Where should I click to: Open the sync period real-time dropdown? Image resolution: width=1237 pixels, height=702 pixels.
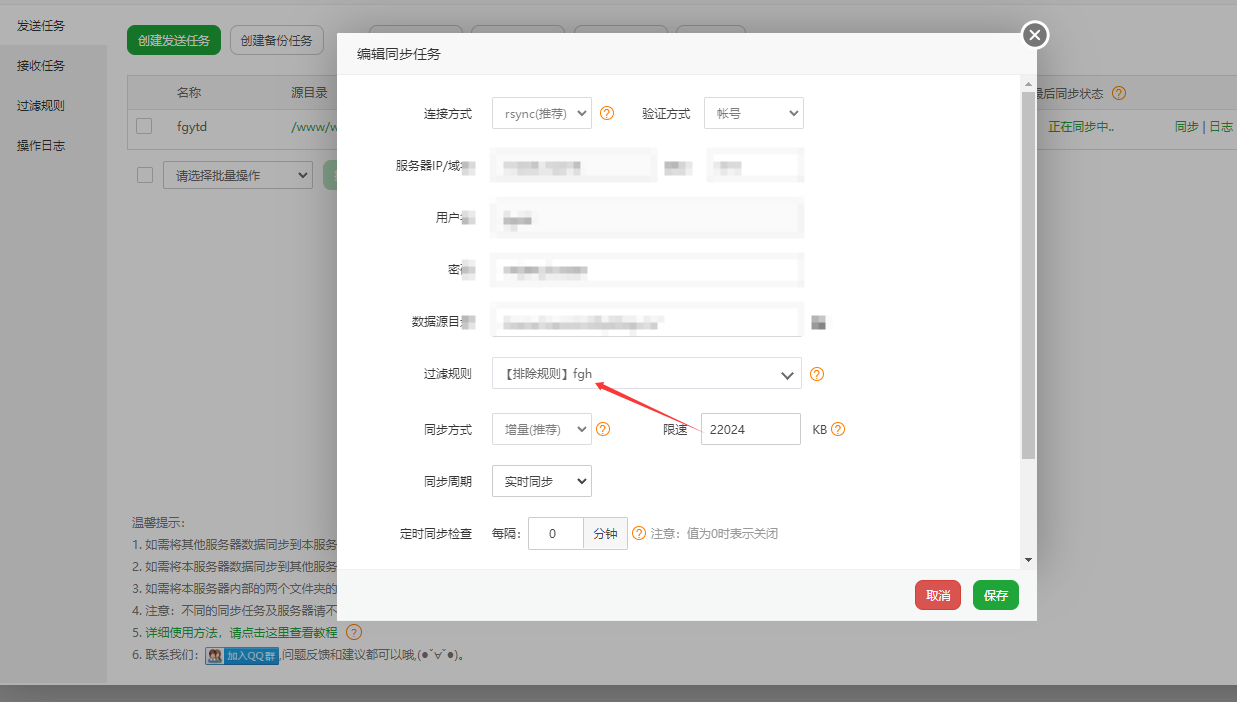[x=542, y=481]
